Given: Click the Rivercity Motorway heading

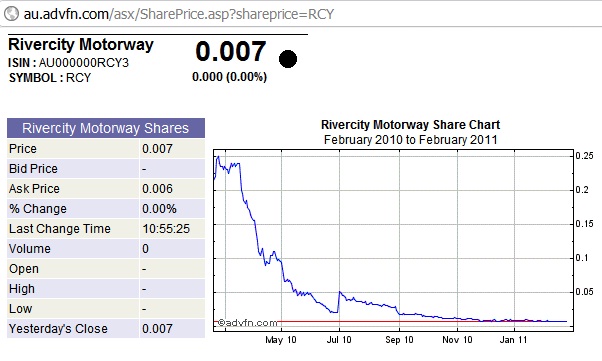Looking at the screenshot, I should click(81, 45).
